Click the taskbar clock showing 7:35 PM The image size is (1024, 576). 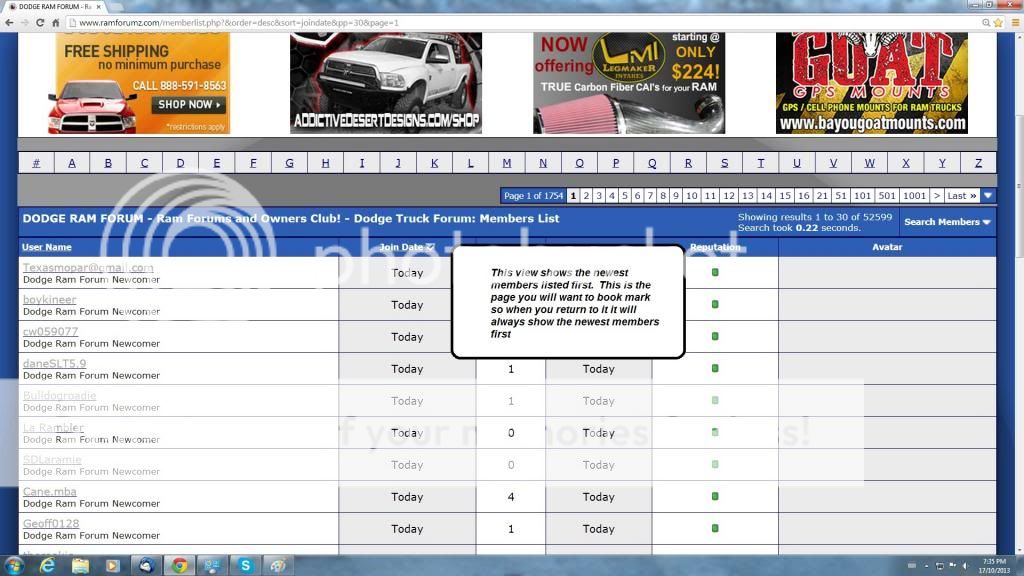[994, 566]
